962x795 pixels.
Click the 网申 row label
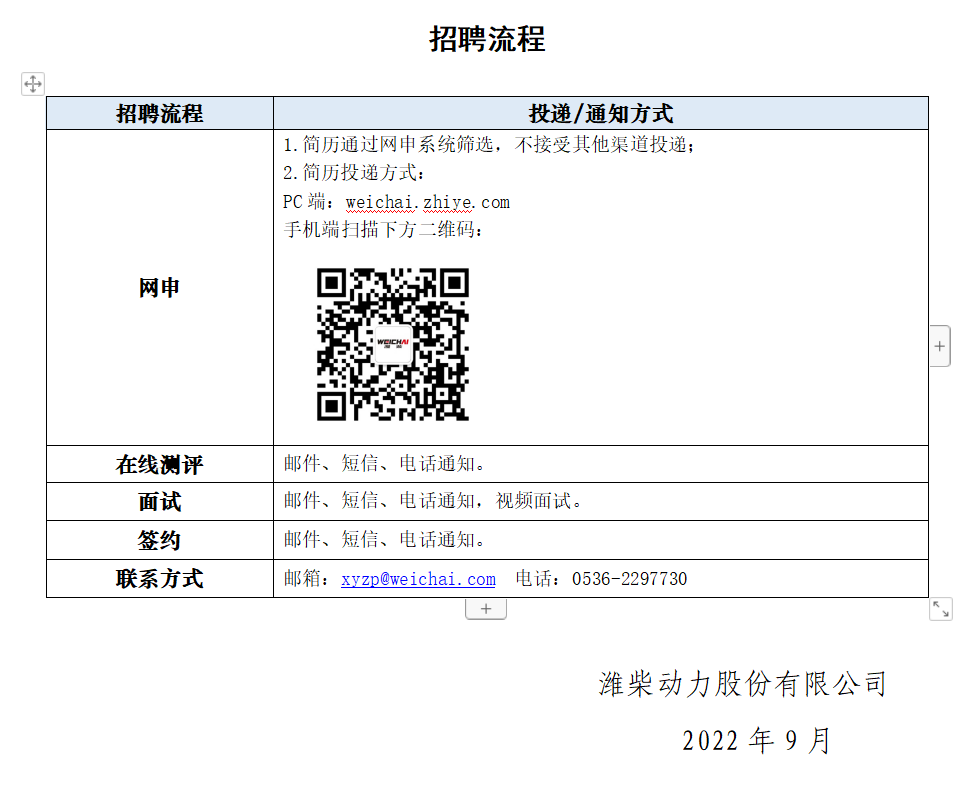tap(160, 288)
